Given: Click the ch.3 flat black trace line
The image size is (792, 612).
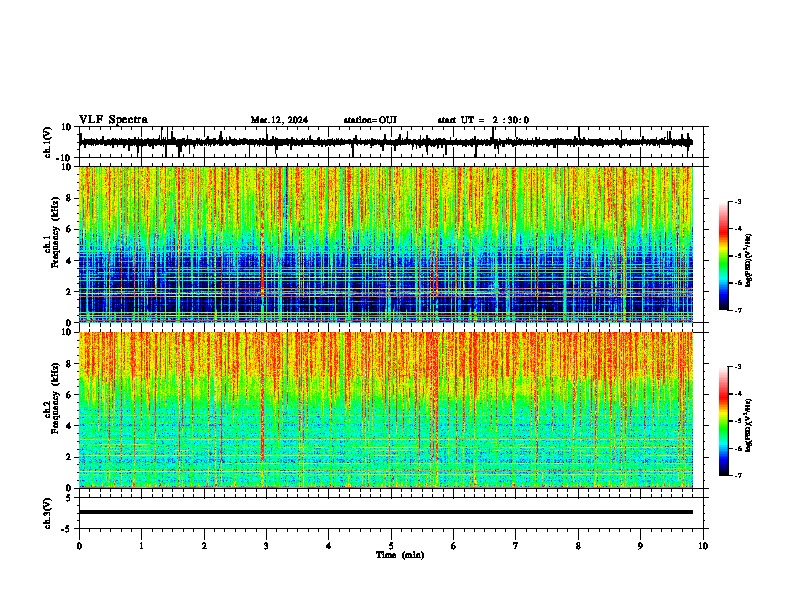Looking at the screenshot, I should [385, 512].
